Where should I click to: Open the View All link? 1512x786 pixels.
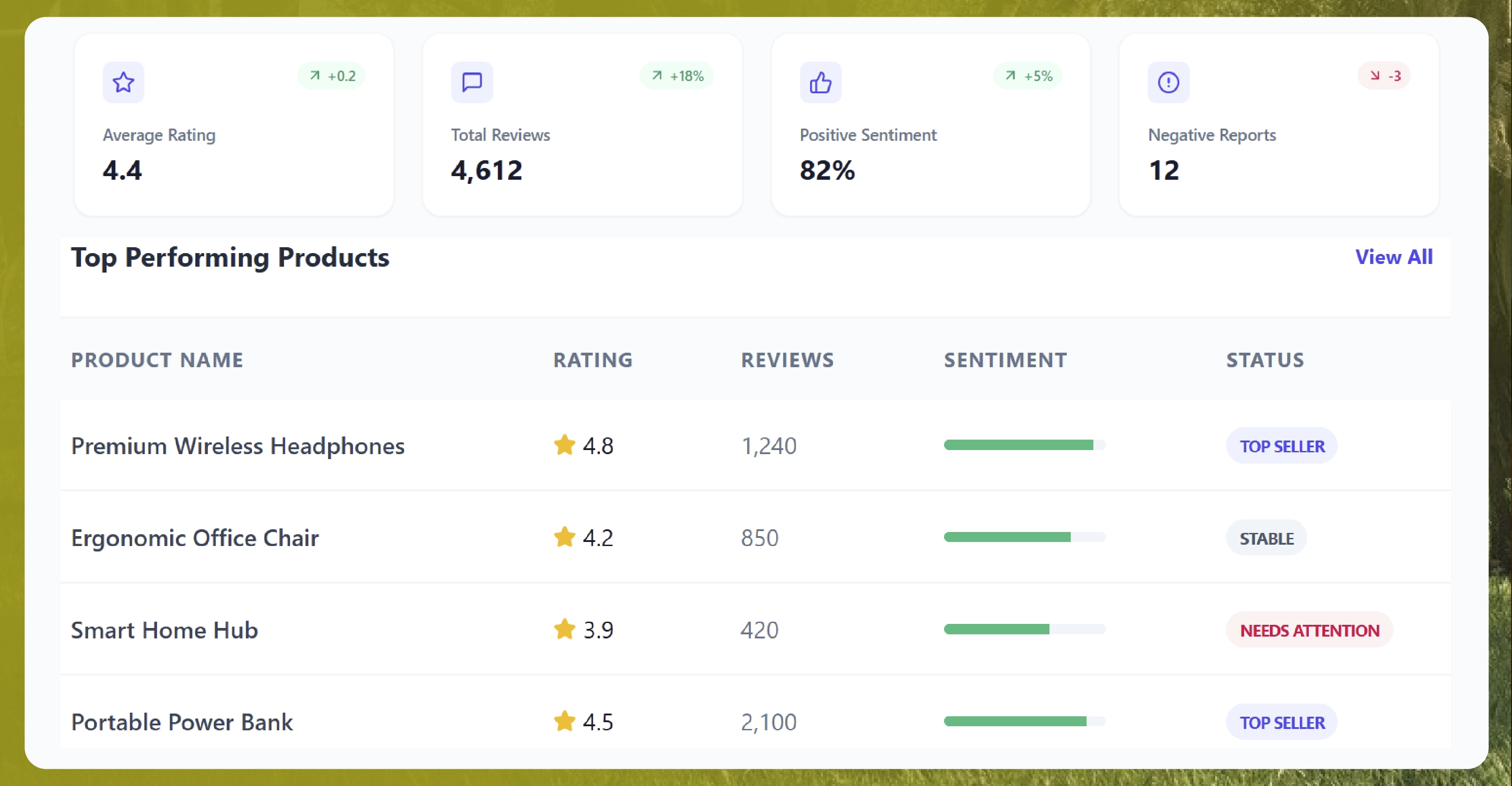tap(1393, 257)
